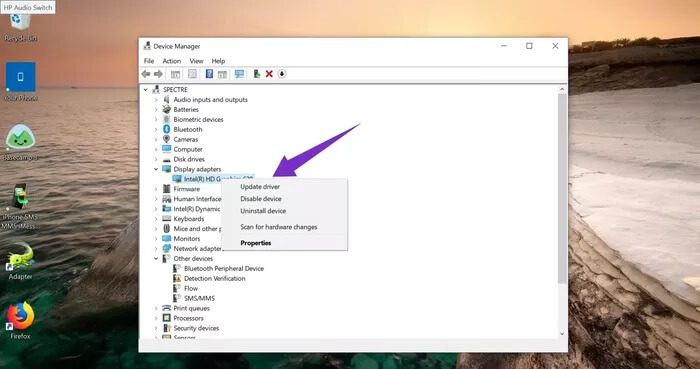Collapse the Display adapters category

156,169
